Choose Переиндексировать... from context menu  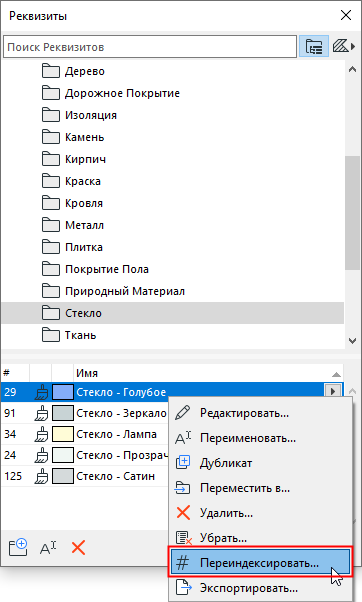pos(261,563)
